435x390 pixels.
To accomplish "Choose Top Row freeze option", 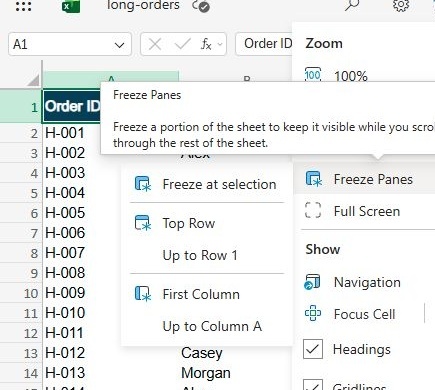I will 207,223.
